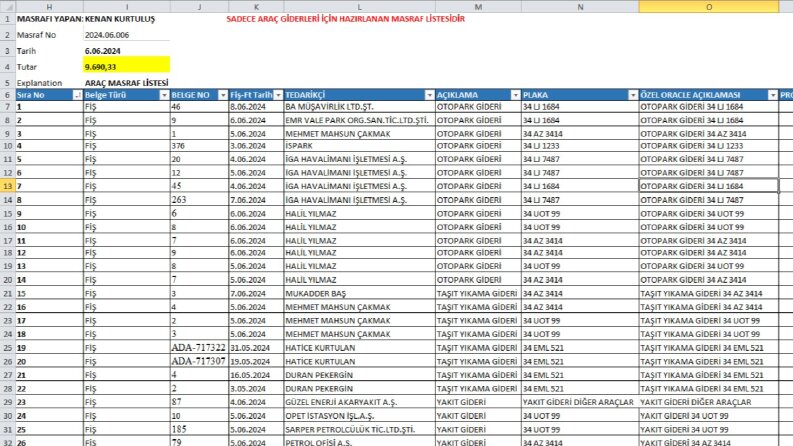Open the ÖZEL ORACLE AÇIKLAMASI filter dropdown
Image resolution: width=793 pixels, height=446 pixels.
click(x=773, y=95)
